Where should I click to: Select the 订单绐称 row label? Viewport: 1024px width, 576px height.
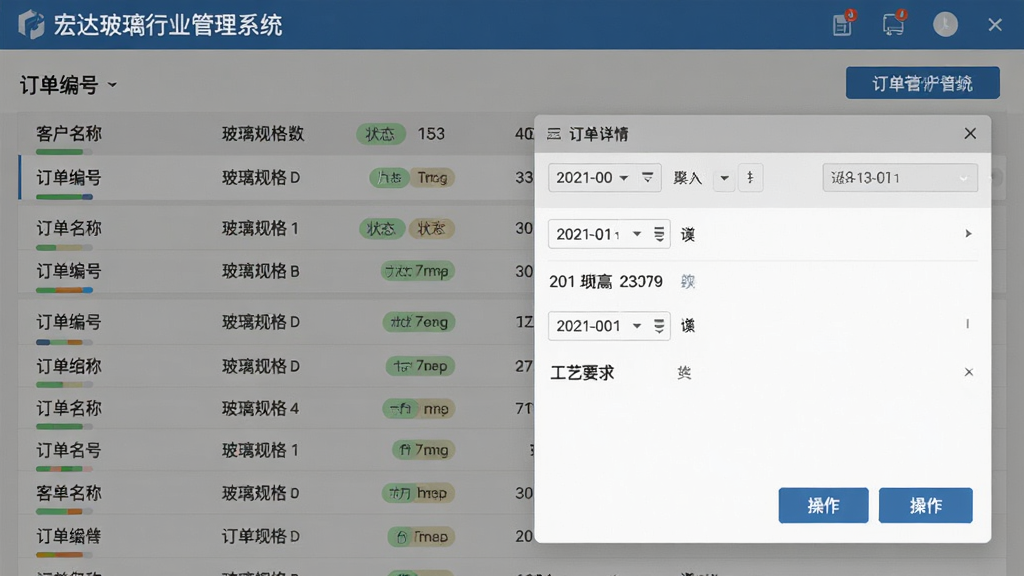tap(69, 366)
